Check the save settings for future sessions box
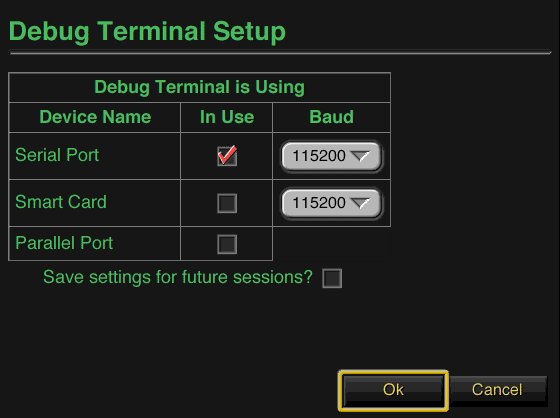The height and width of the screenshot is (418, 560). (x=332, y=278)
